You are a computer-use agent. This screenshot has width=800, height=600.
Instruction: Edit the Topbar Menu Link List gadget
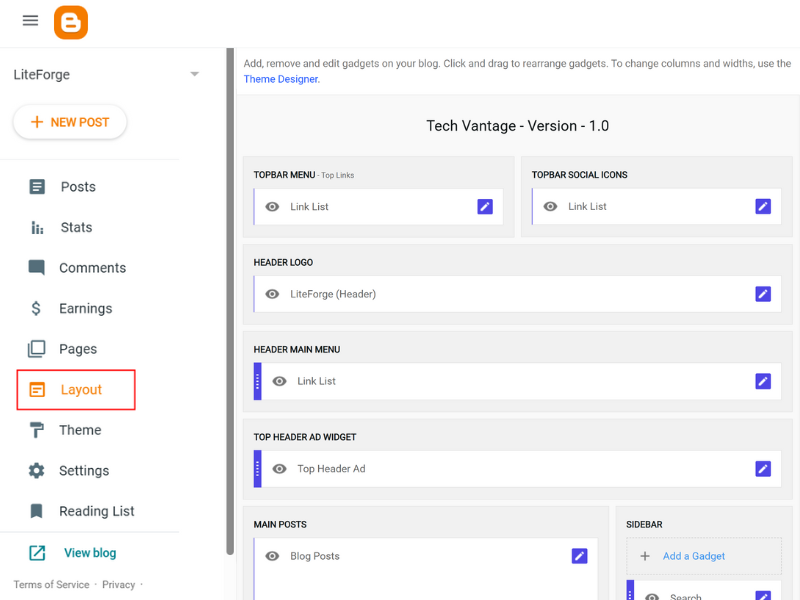(x=485, y=207)
